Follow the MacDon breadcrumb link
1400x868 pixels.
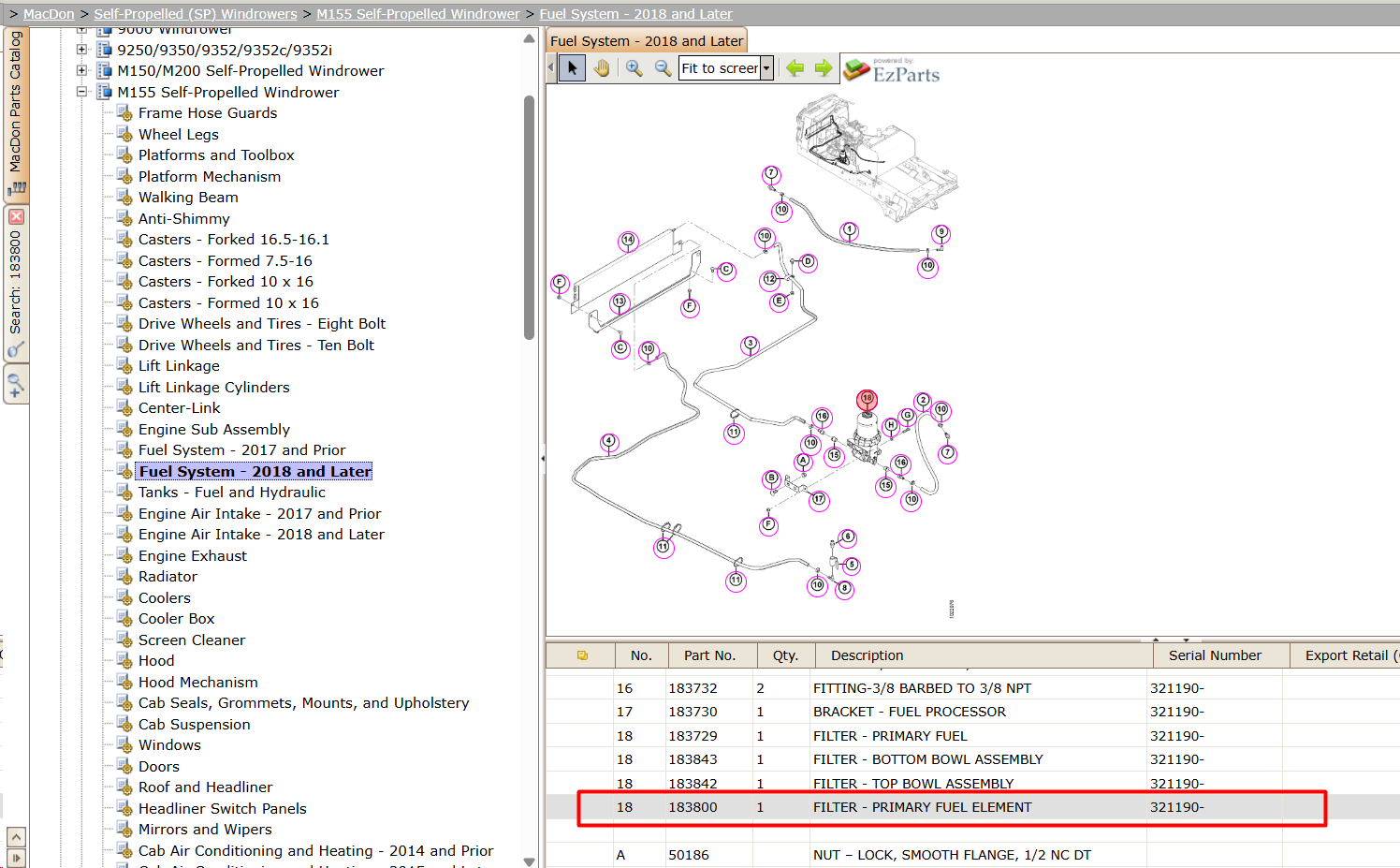[49, 14]
